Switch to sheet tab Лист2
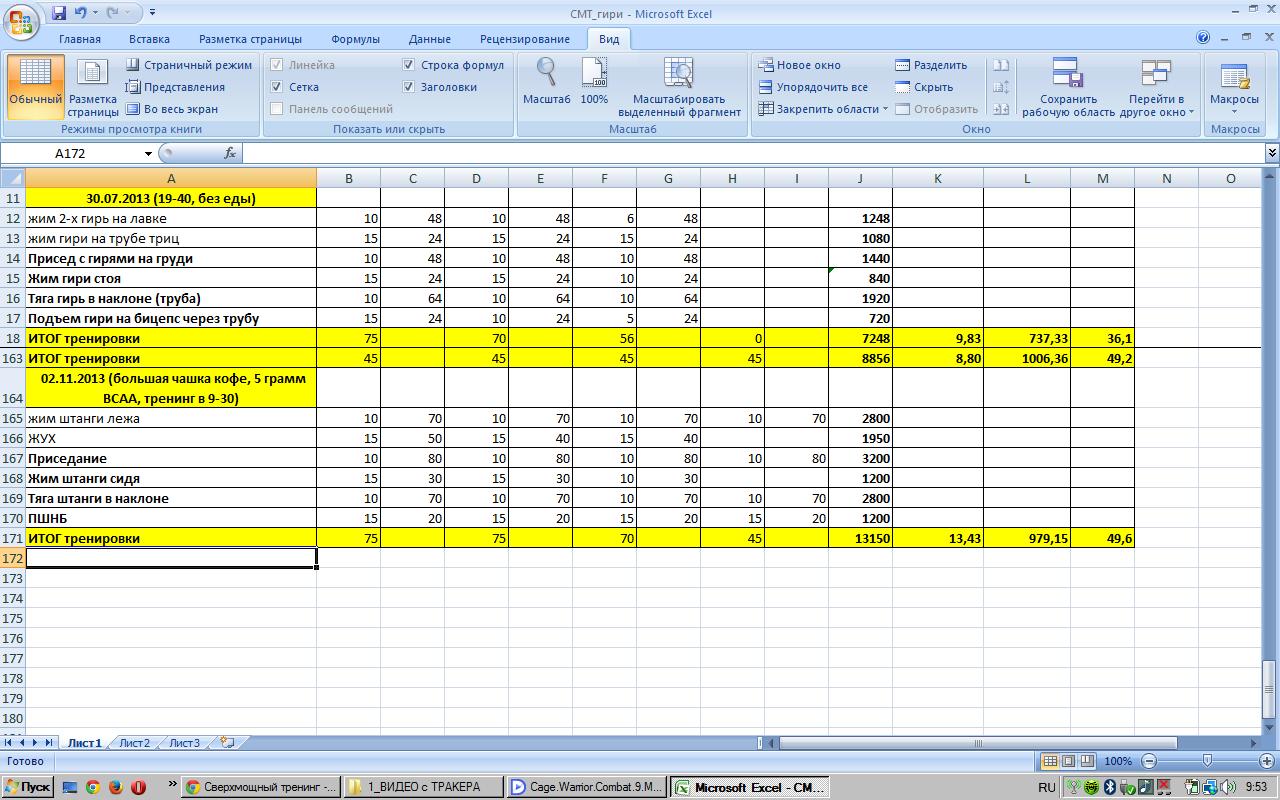The image size is (1280, 800). [x=134, y=743]
